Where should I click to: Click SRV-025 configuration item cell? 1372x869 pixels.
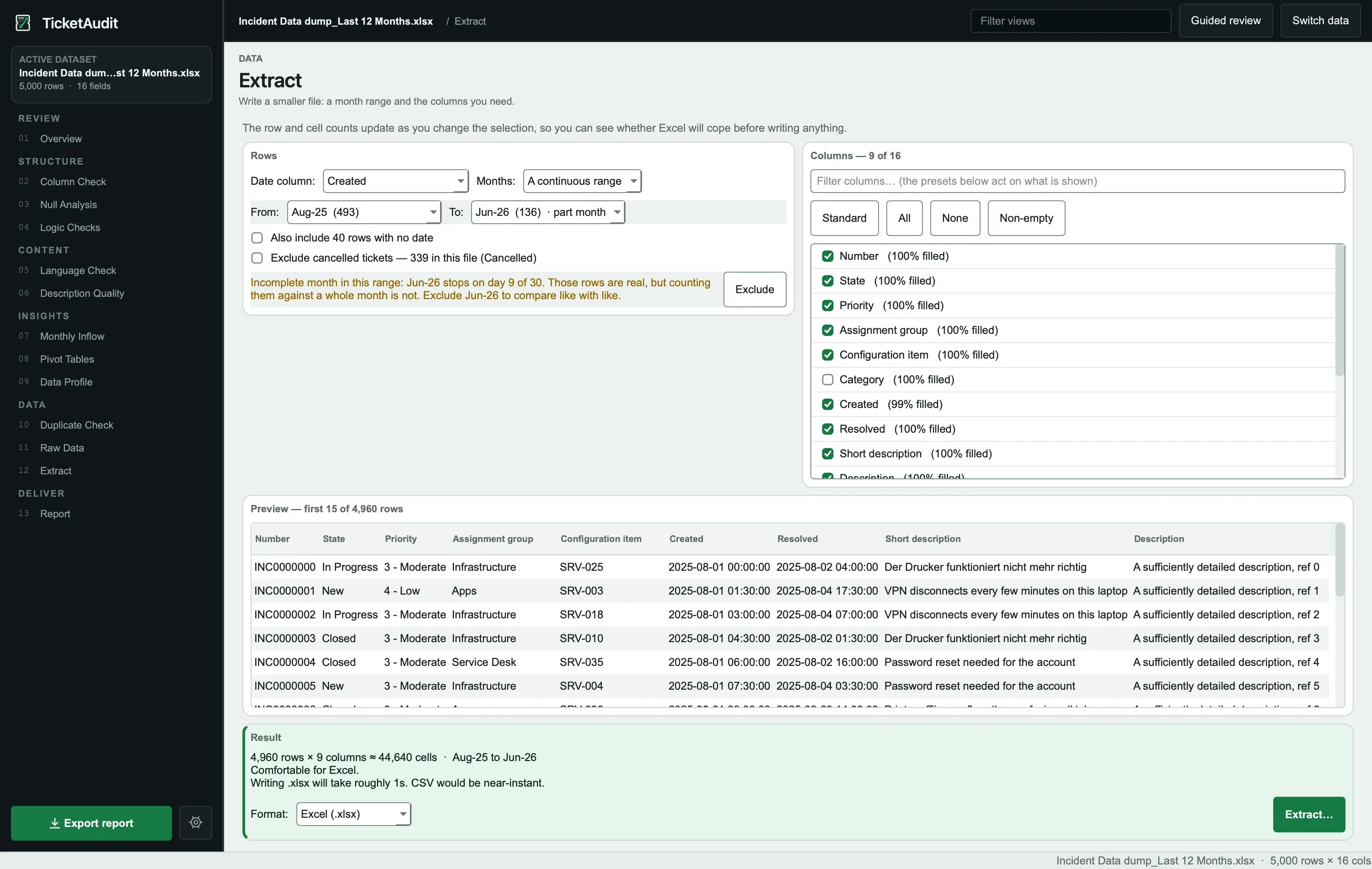point(581,567)
